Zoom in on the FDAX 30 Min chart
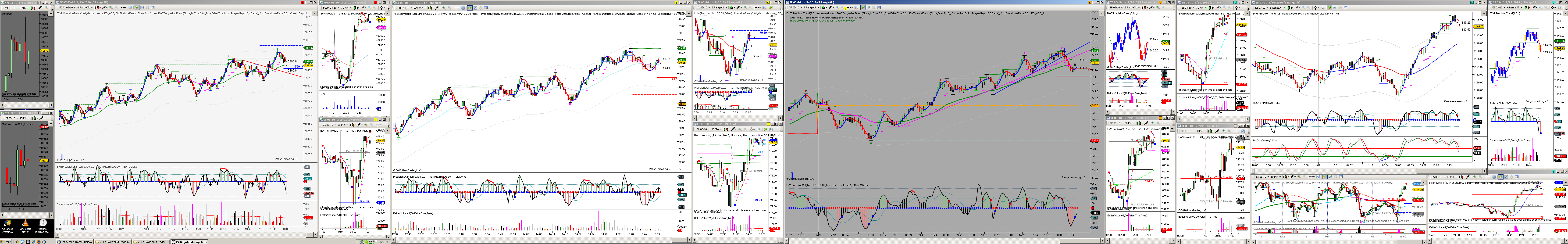The width and height of the screenshot is (1568, 244). [x=370, y=8]
